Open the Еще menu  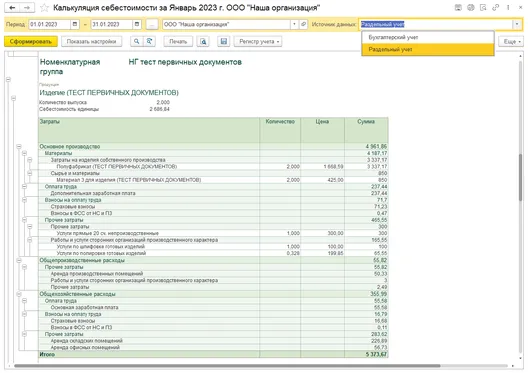(511, 41)
